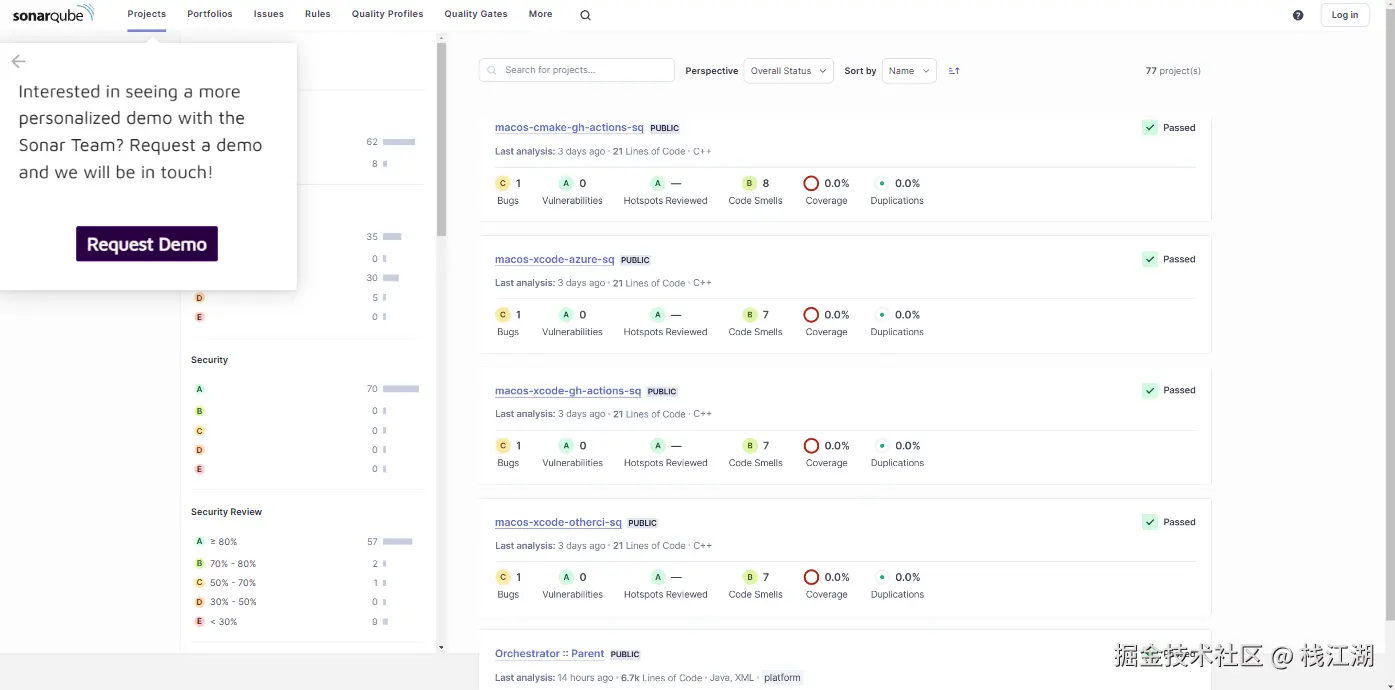
Task: Open the Portfolios tab
Action: [210, 14]
